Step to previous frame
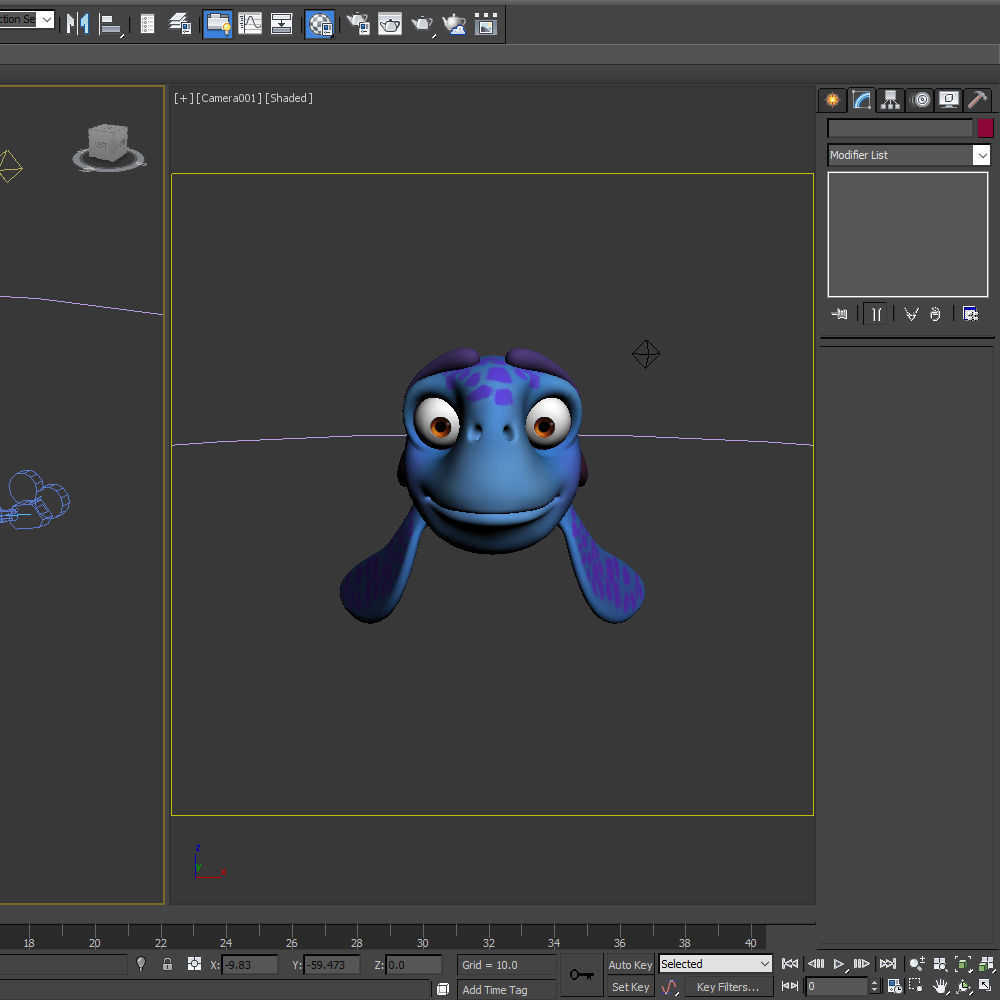 (x=816, y=964)
